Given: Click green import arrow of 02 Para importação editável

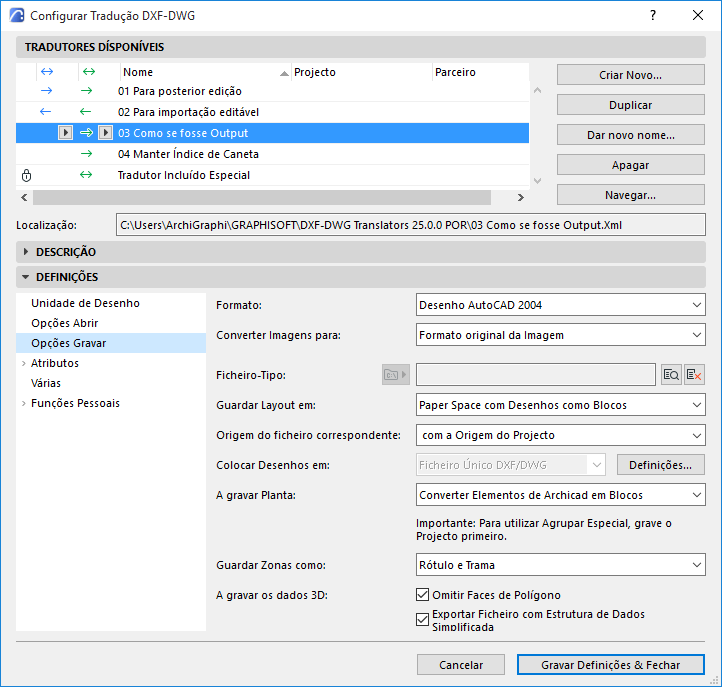Looking at the screenshot, I should 85,111.
